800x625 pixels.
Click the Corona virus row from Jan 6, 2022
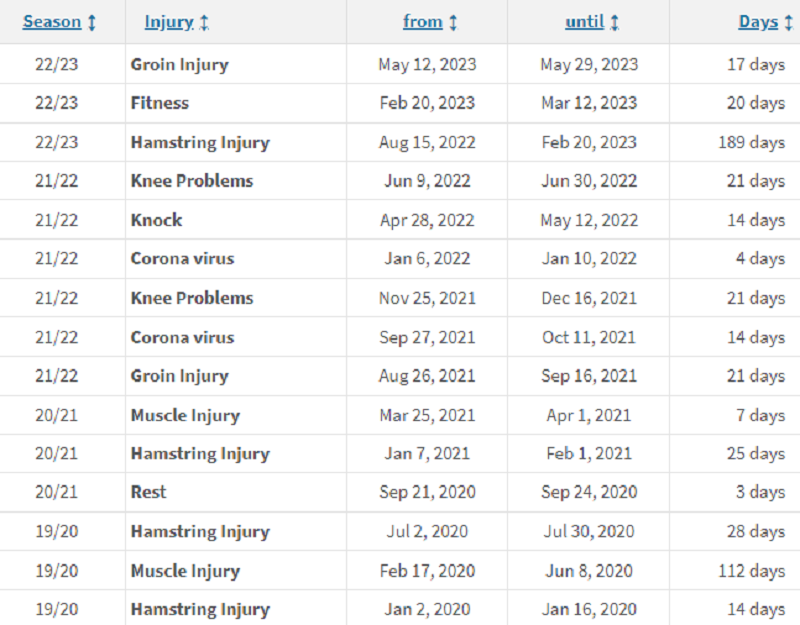pos(400,259)
